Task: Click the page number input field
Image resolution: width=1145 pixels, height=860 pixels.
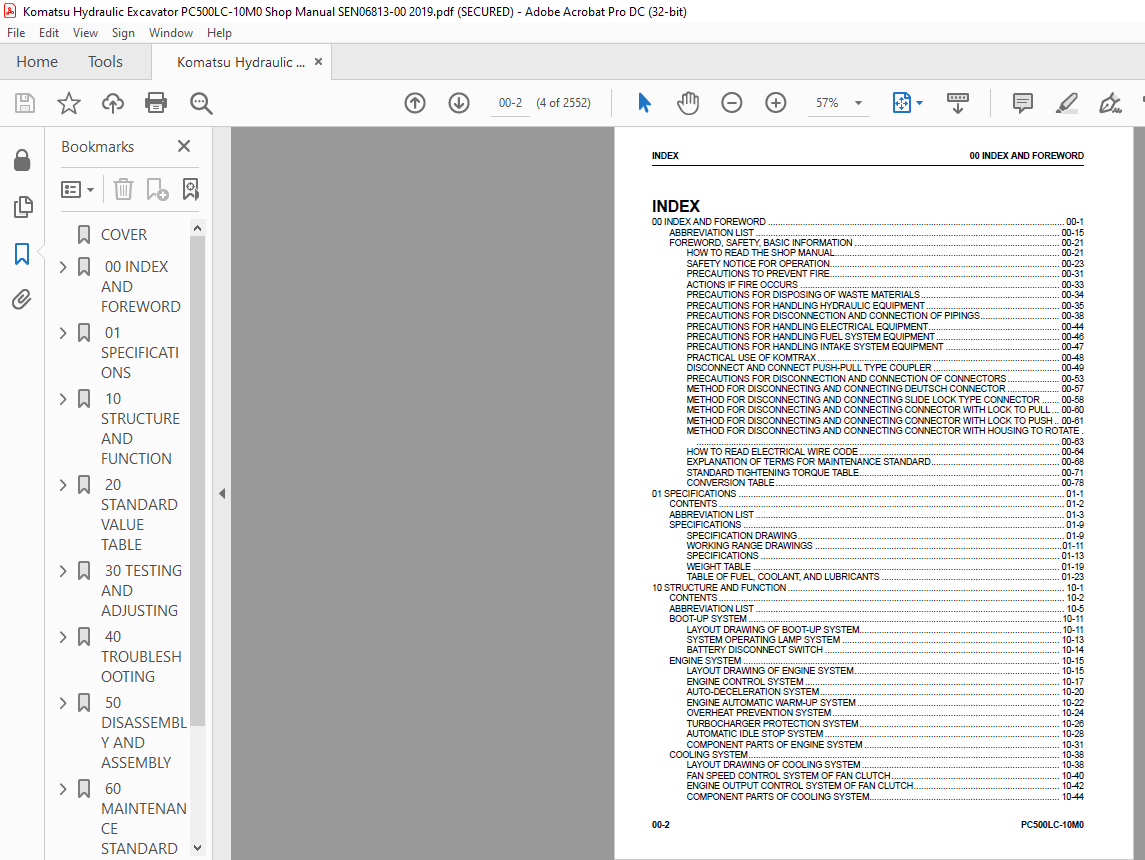Action: (510, 103)
